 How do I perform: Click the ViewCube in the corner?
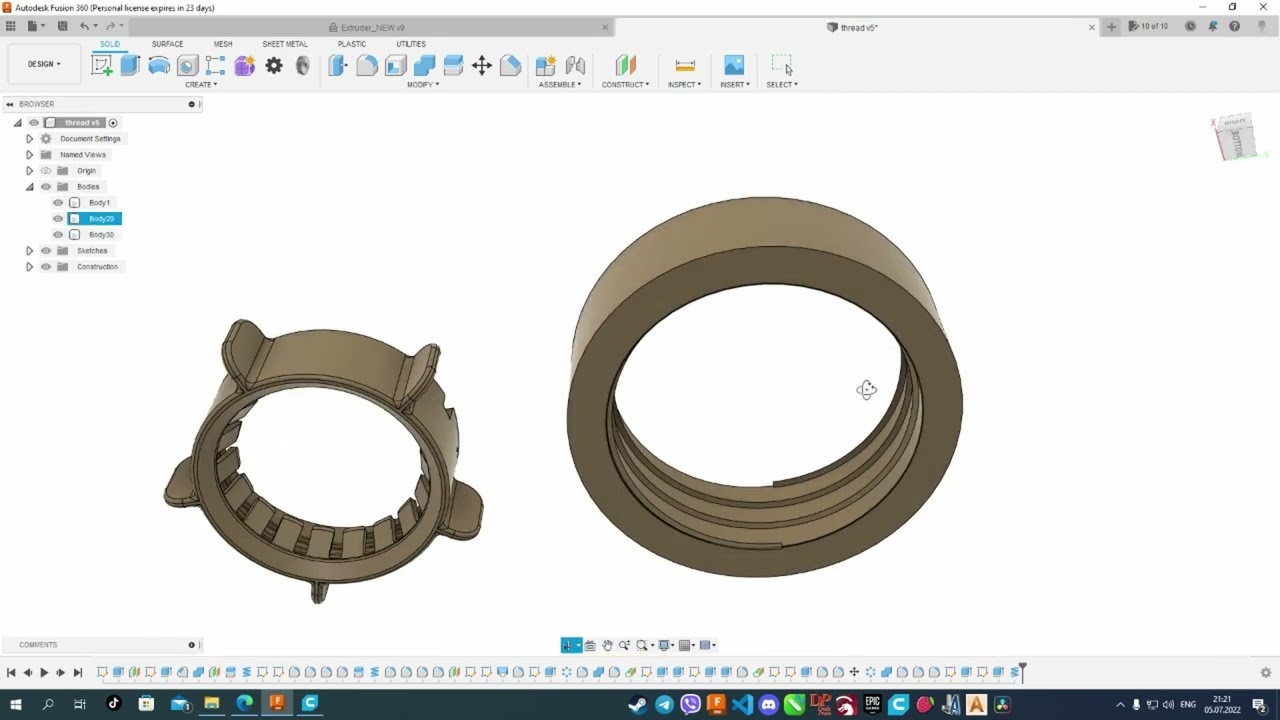tap(1237, 138)
